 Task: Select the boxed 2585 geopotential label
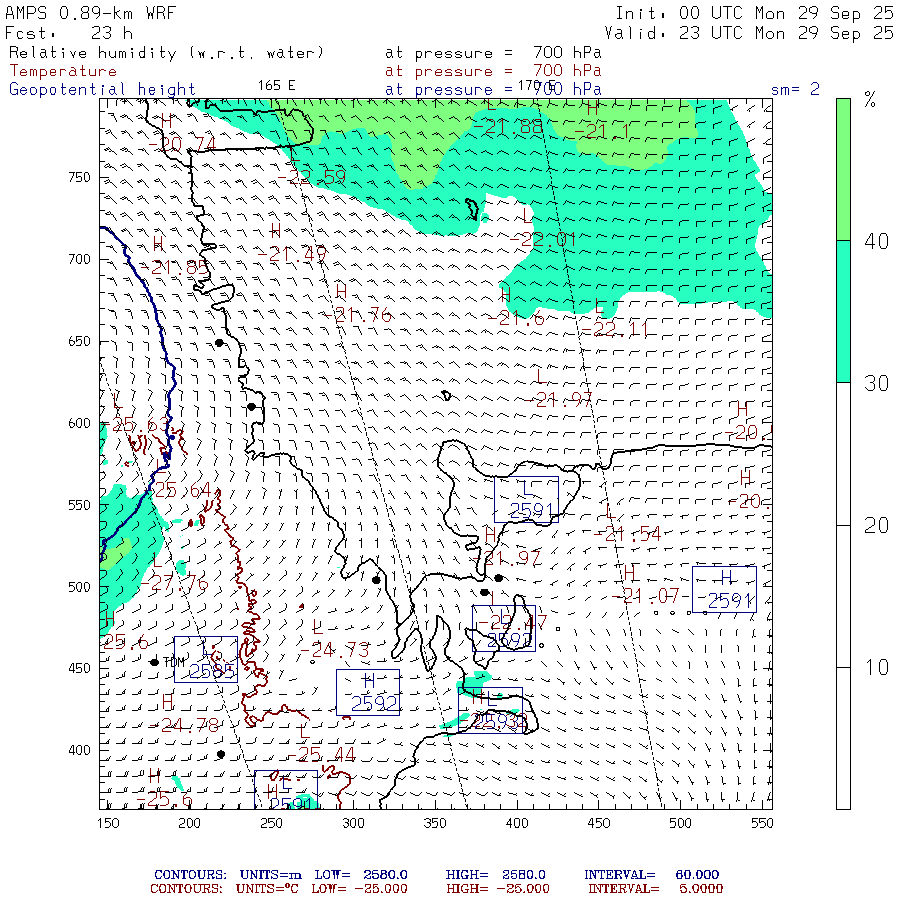pyautogui.click(x=206, y=660)
